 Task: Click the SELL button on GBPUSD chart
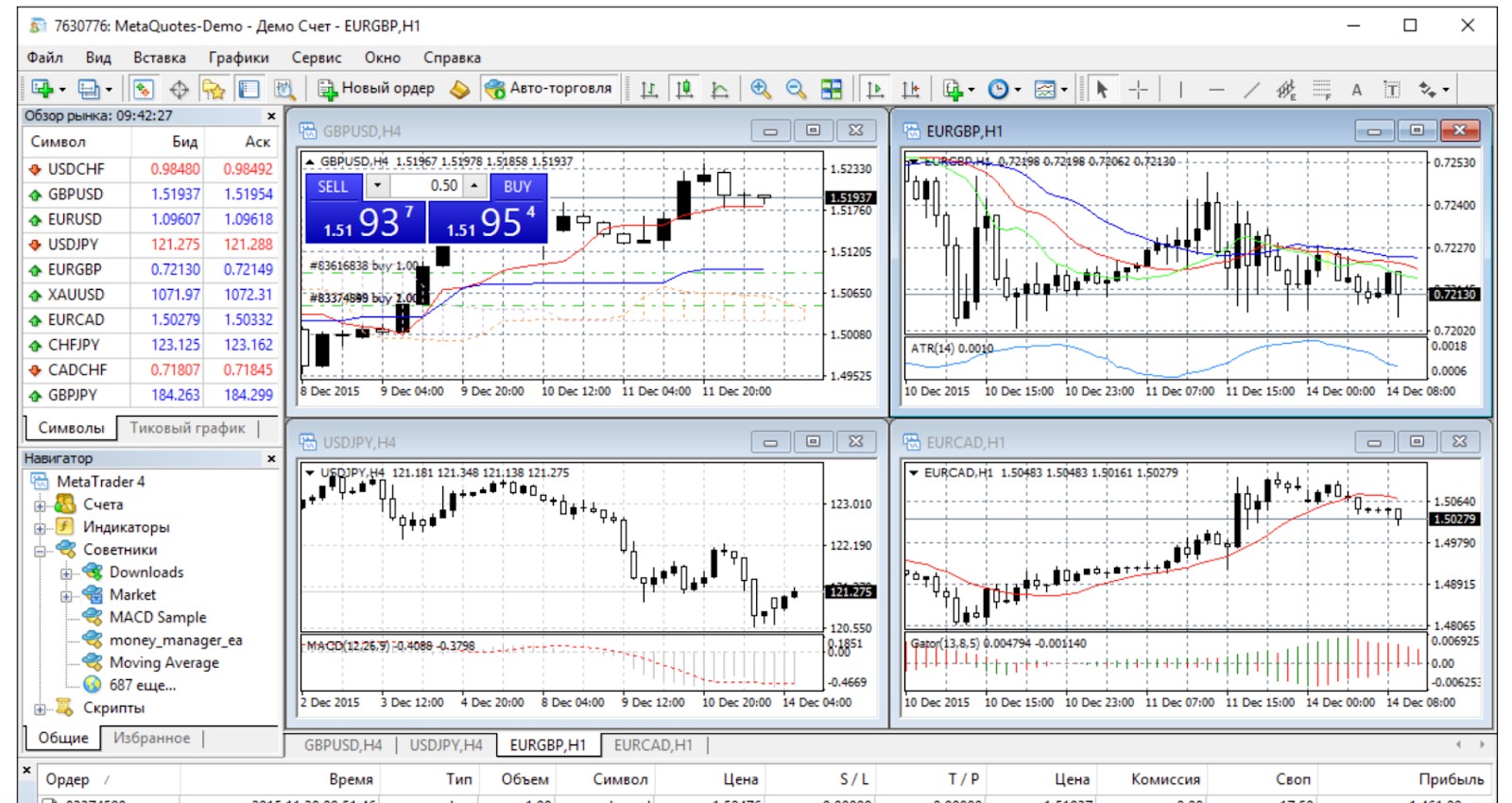[333, 186]
